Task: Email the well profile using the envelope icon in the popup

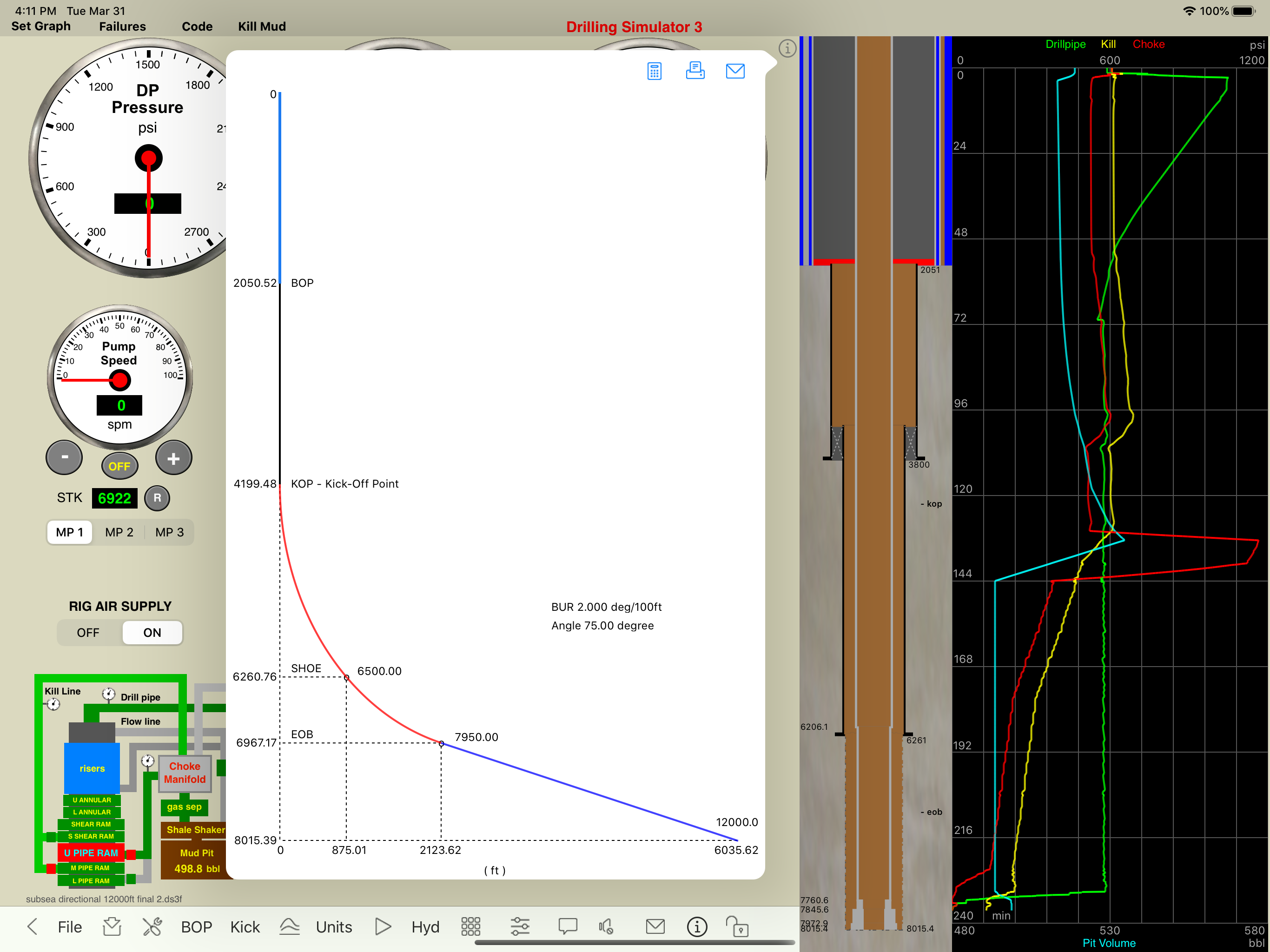Action: coord(735,71)
